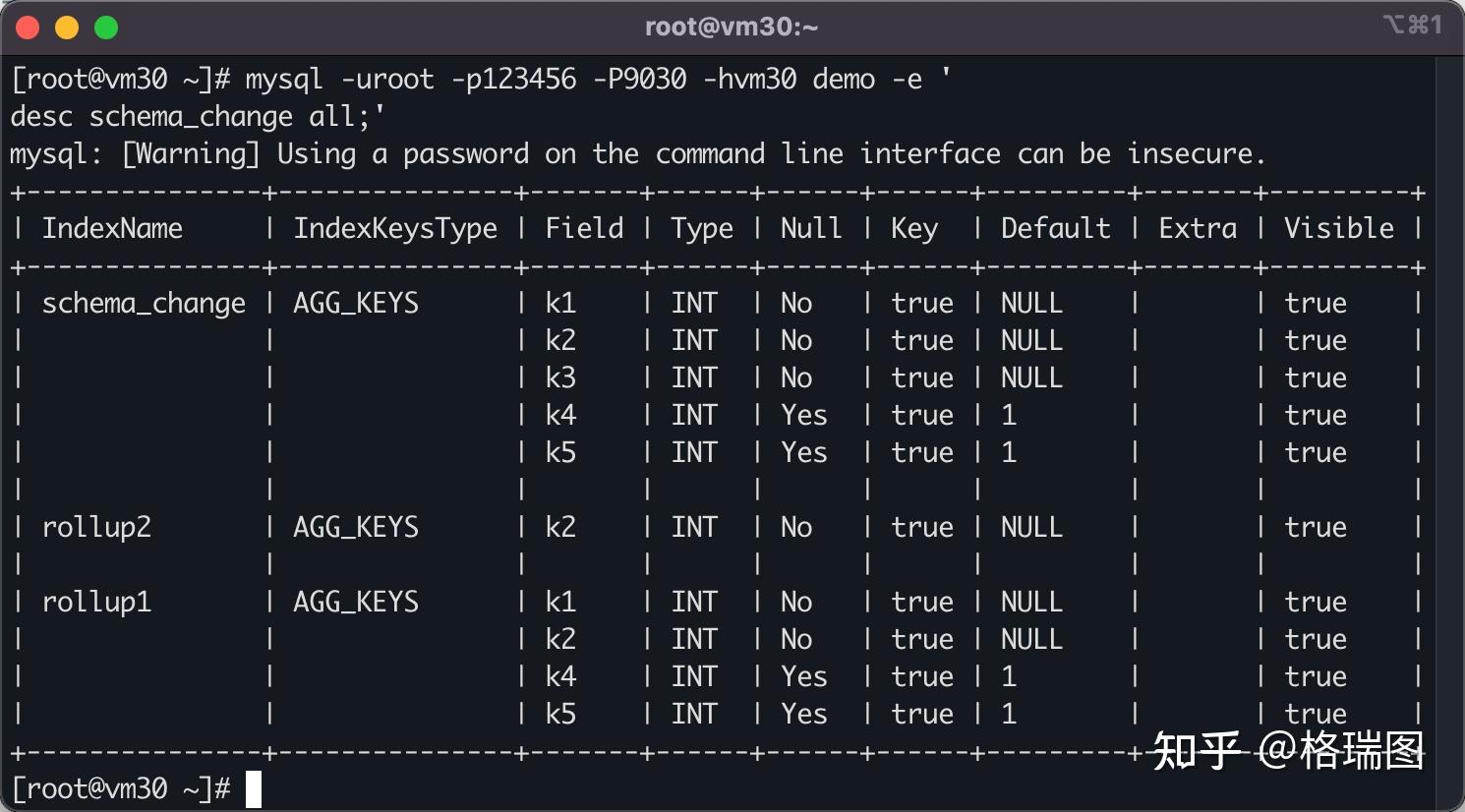
Task: Click the IndexKeysType column header
Action: click(395, 229)
